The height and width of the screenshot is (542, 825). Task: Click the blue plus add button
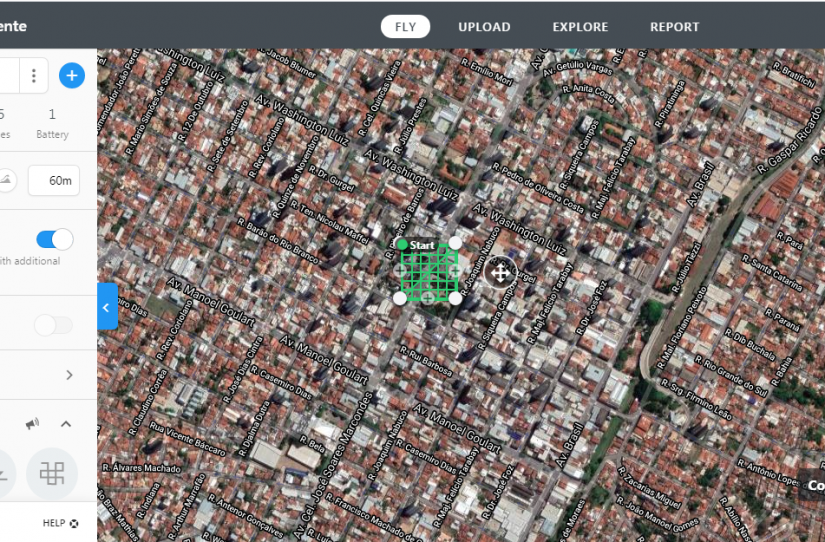[72, 75]
